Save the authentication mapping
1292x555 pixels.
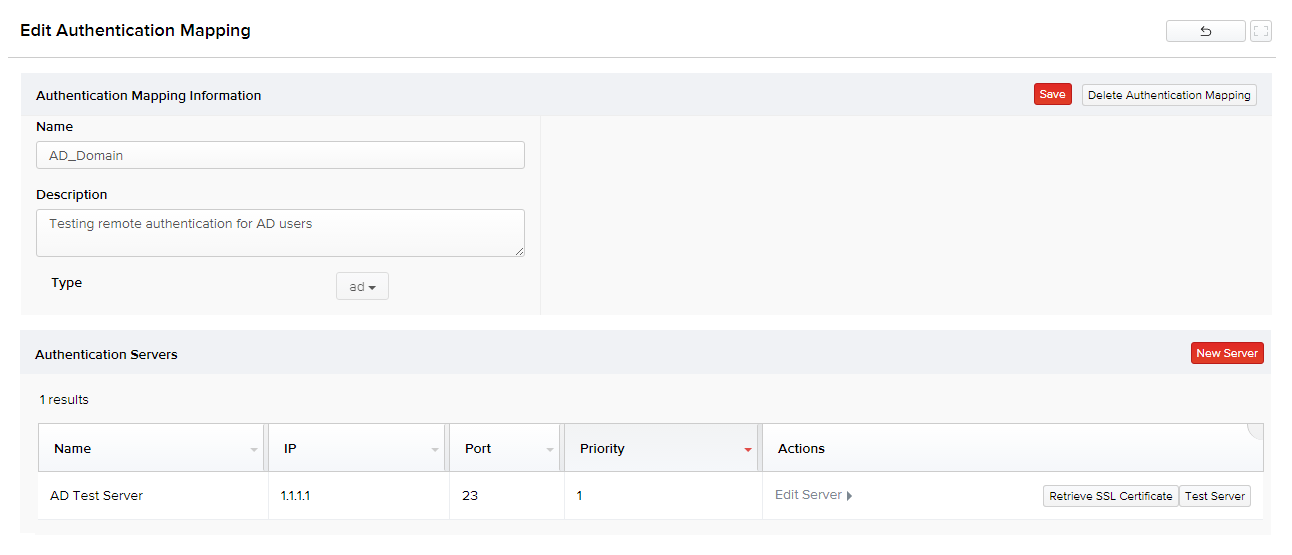click(x=1052, y=95)
